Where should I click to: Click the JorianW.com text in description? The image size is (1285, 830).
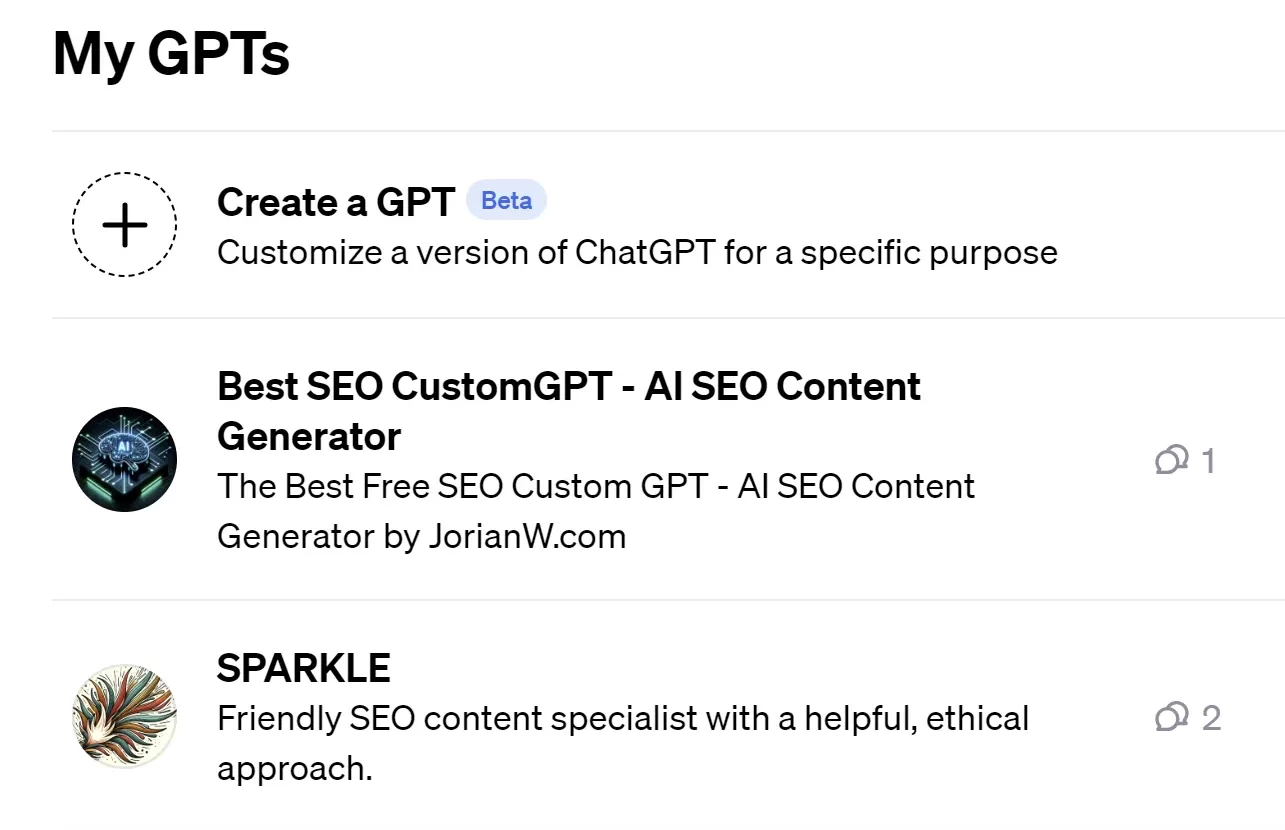(x=527, y=537)
